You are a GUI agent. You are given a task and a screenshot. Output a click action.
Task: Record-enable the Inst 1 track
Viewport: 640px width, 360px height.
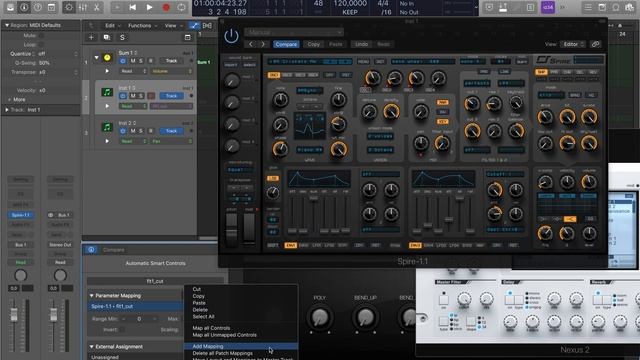[151, 96]
